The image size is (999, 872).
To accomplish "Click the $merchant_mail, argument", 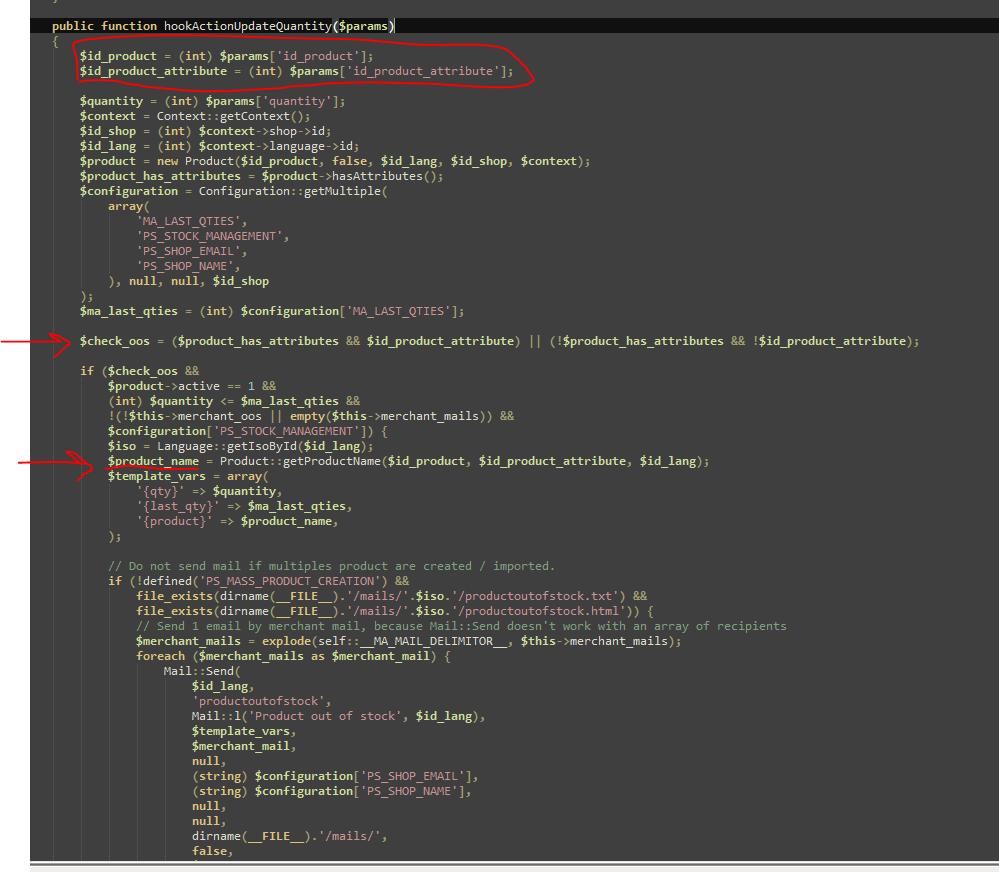I will 244,747.
